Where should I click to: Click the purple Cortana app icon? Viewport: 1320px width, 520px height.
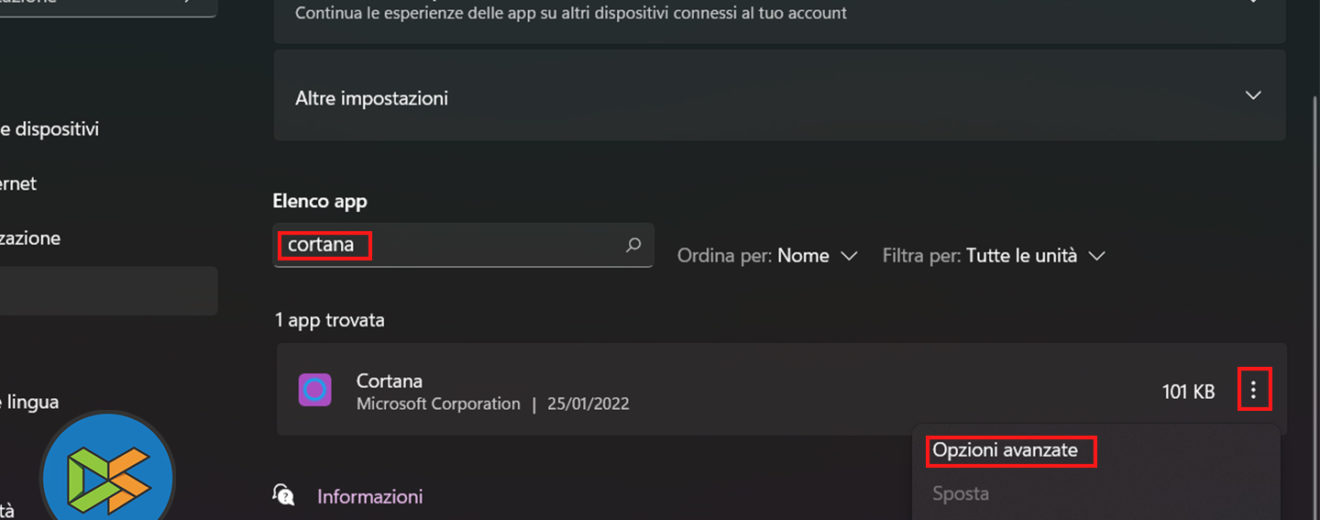pyautogui.click(x=315, y=390)
